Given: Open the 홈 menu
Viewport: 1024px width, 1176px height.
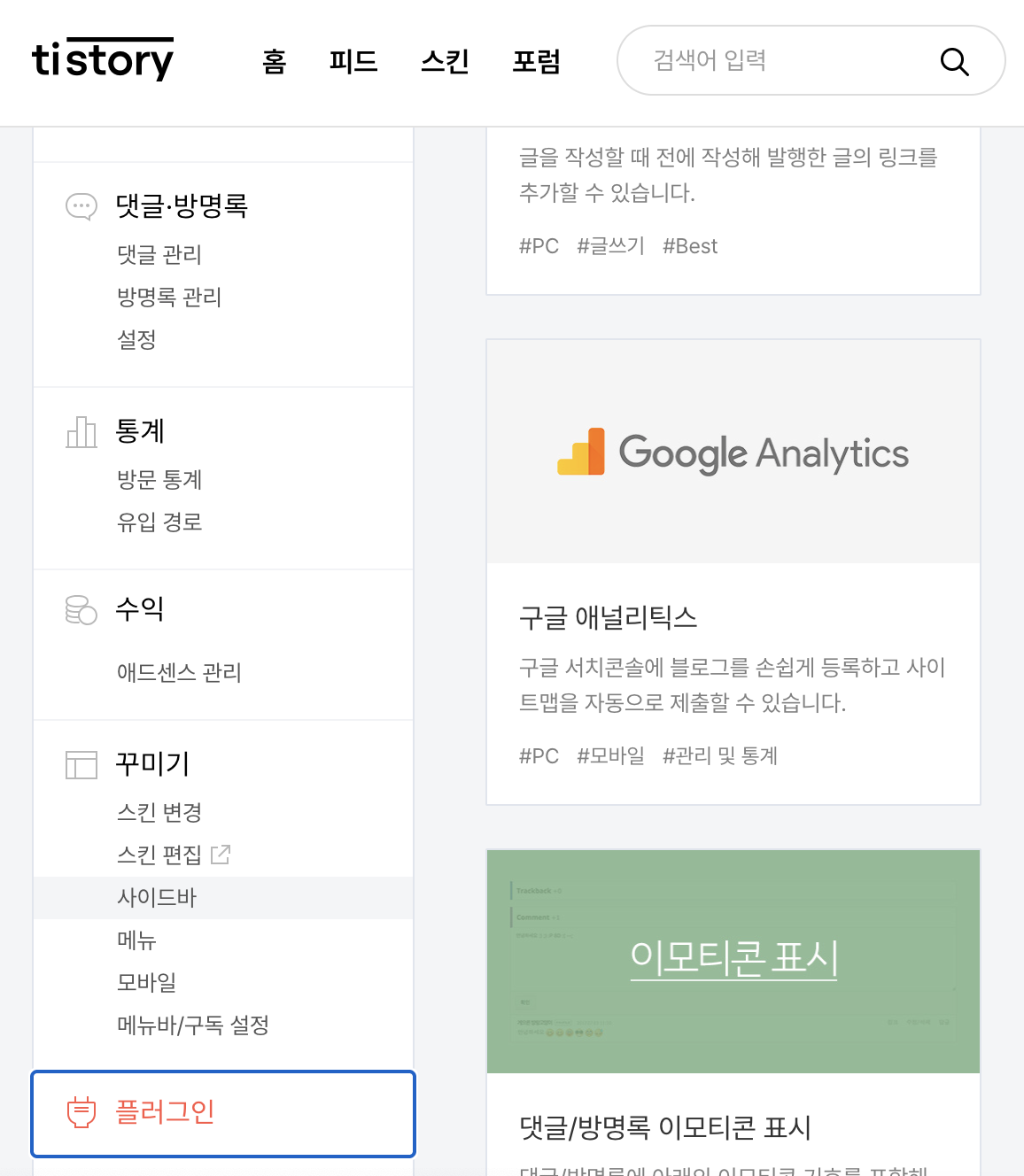Looking at the screenshot, I should coord(275,61).
